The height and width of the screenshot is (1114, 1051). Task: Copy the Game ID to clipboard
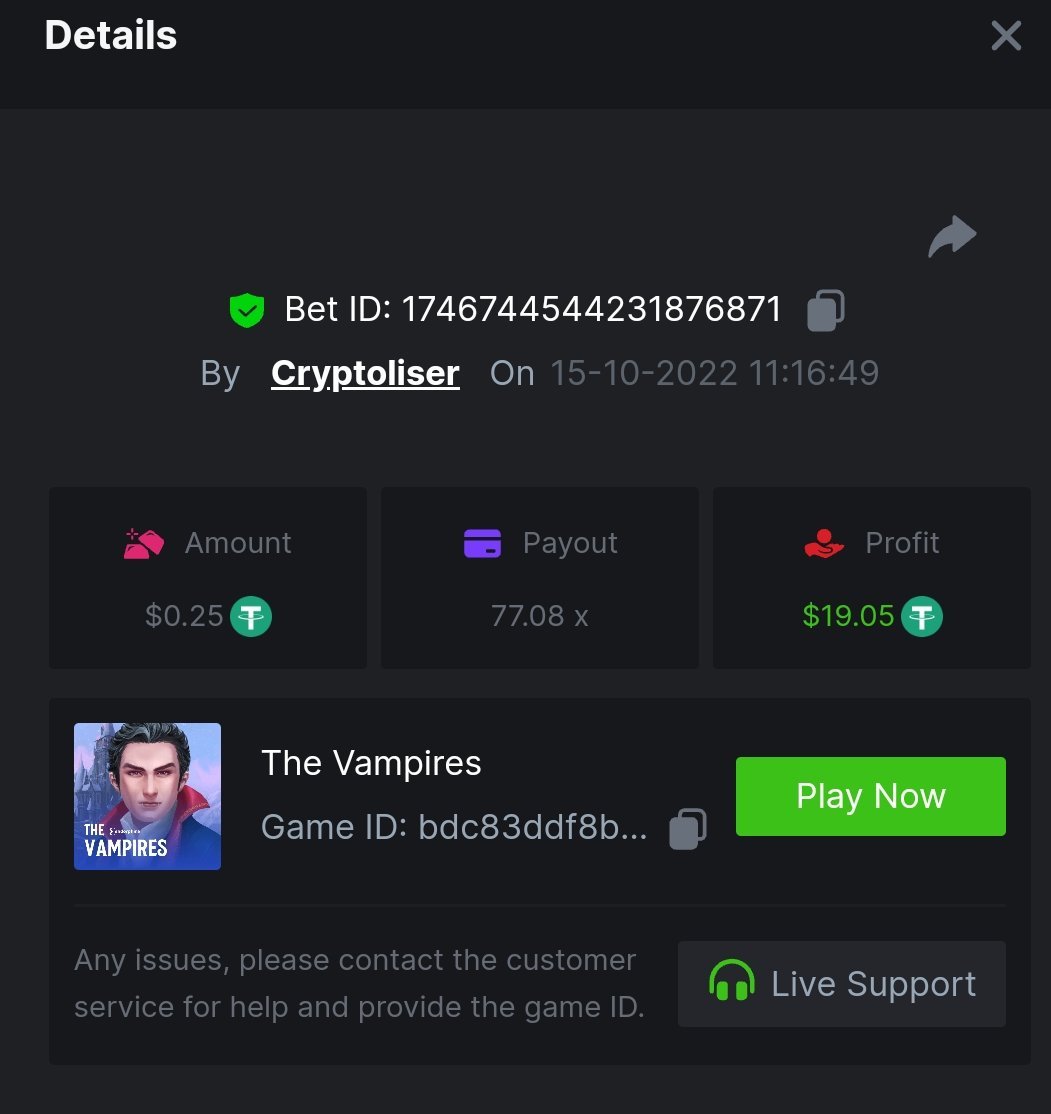click(688, 829)
